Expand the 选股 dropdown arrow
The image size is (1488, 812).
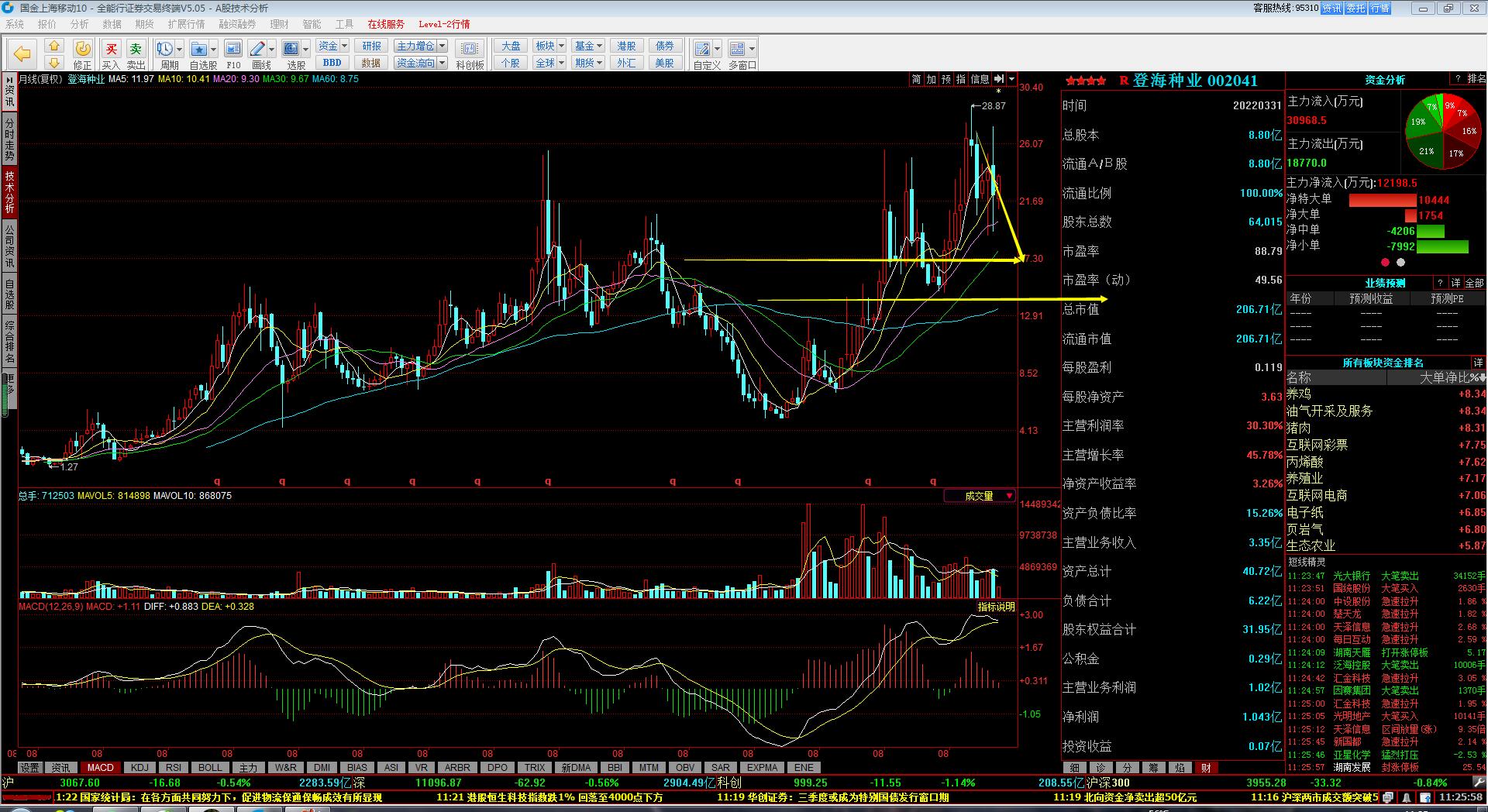point(305,49)
